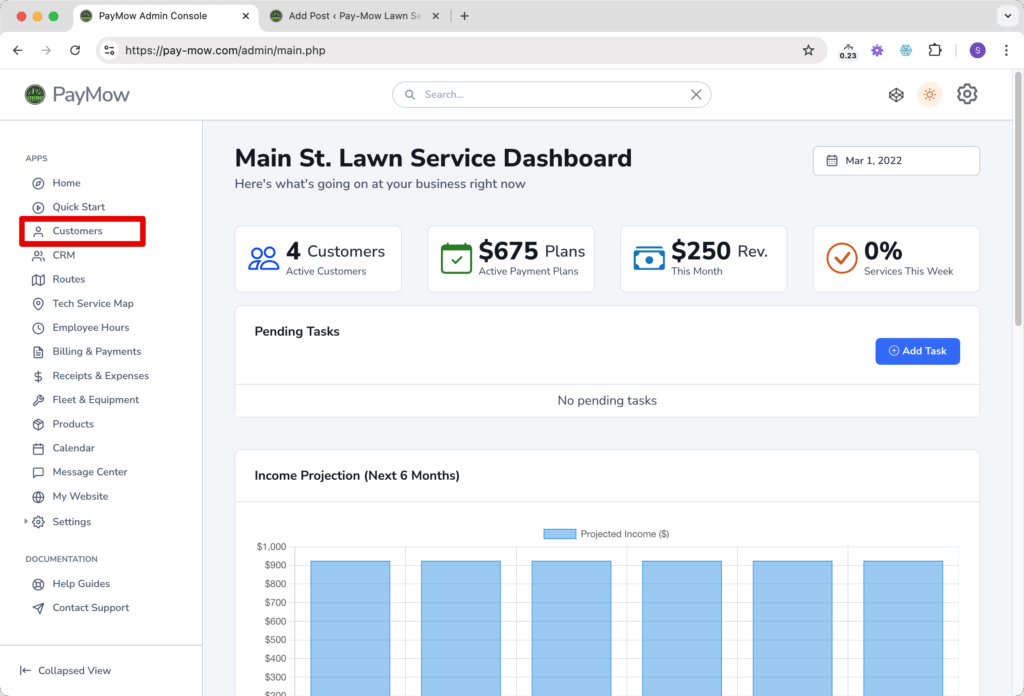Open the $250 Rev. stat card
The image size is (1024, 696).
703,259
